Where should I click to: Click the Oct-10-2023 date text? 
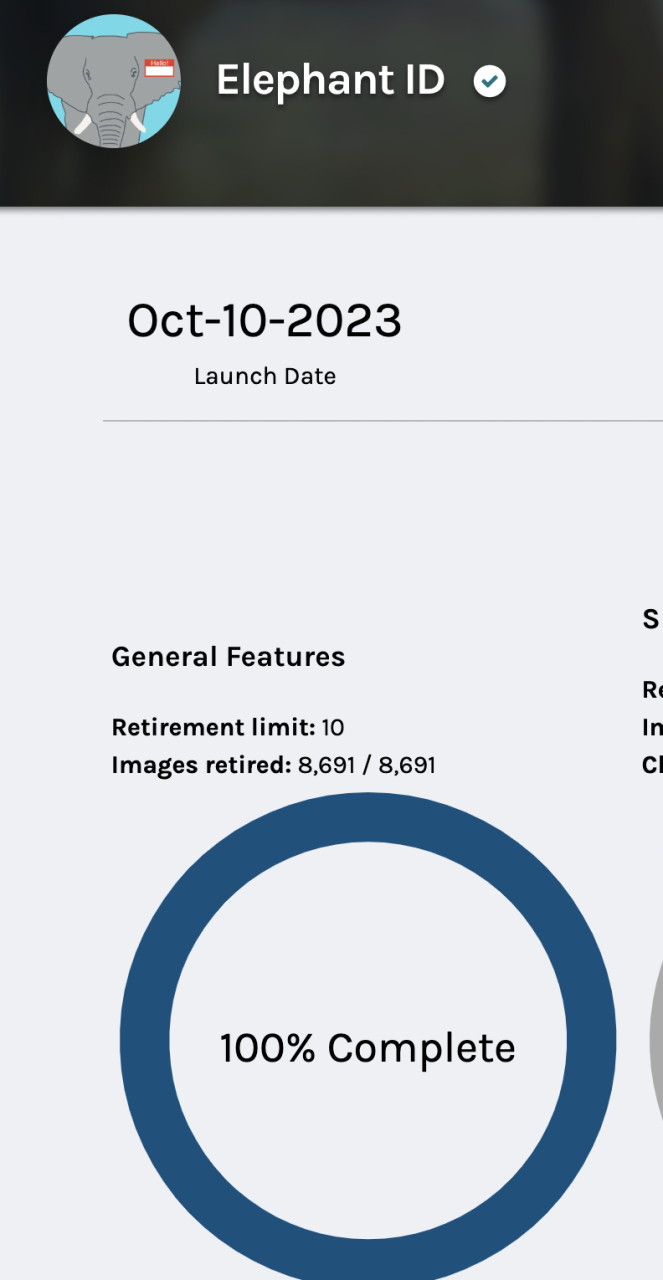click(x=264, y=321)
